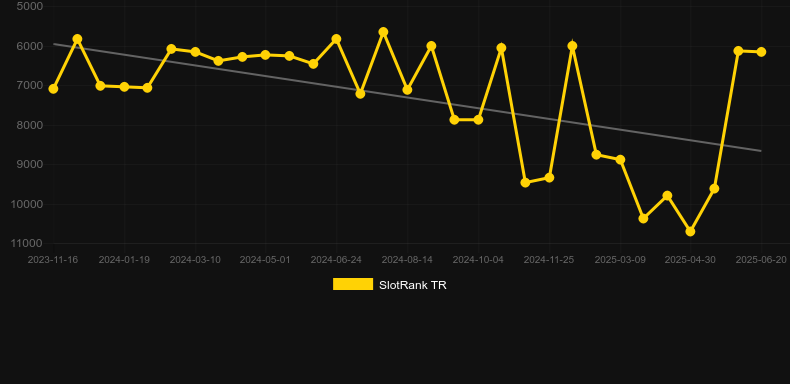Click the 2024-11-25 x-axis date label
Viewport: 790px width, 384px height.
pos(549,260)
